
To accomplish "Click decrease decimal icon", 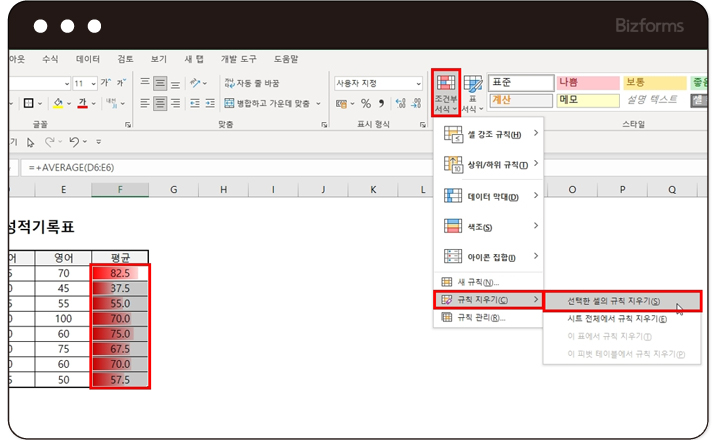I will 416,104.
